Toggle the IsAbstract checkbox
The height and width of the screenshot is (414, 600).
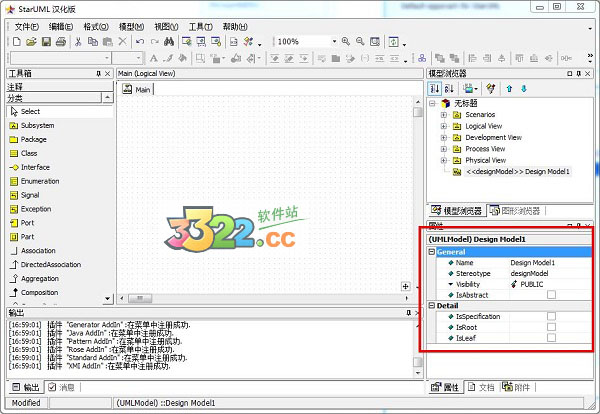[x=551, y=295]
